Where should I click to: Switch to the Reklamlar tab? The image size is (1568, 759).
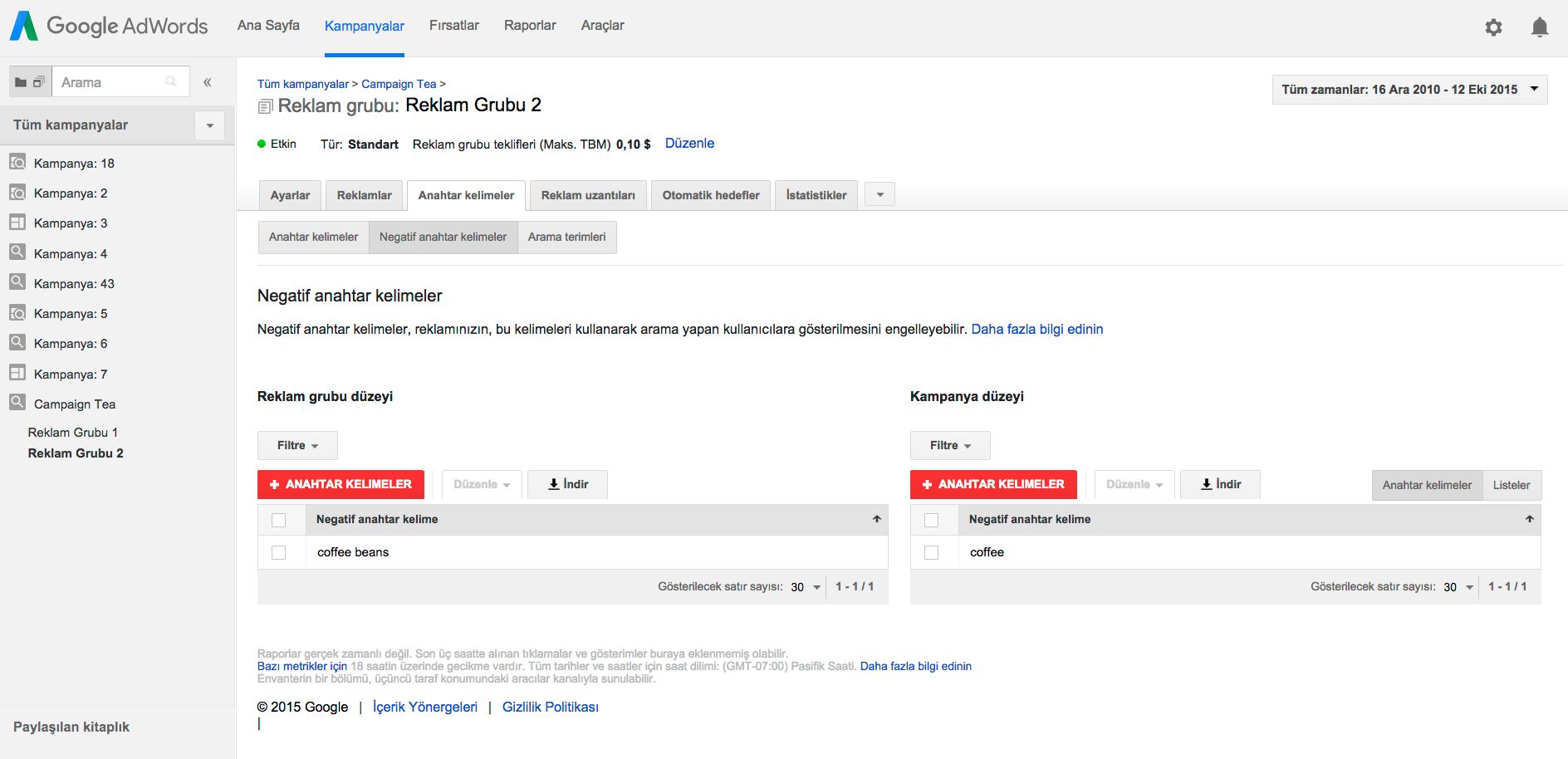pos(364,195)
